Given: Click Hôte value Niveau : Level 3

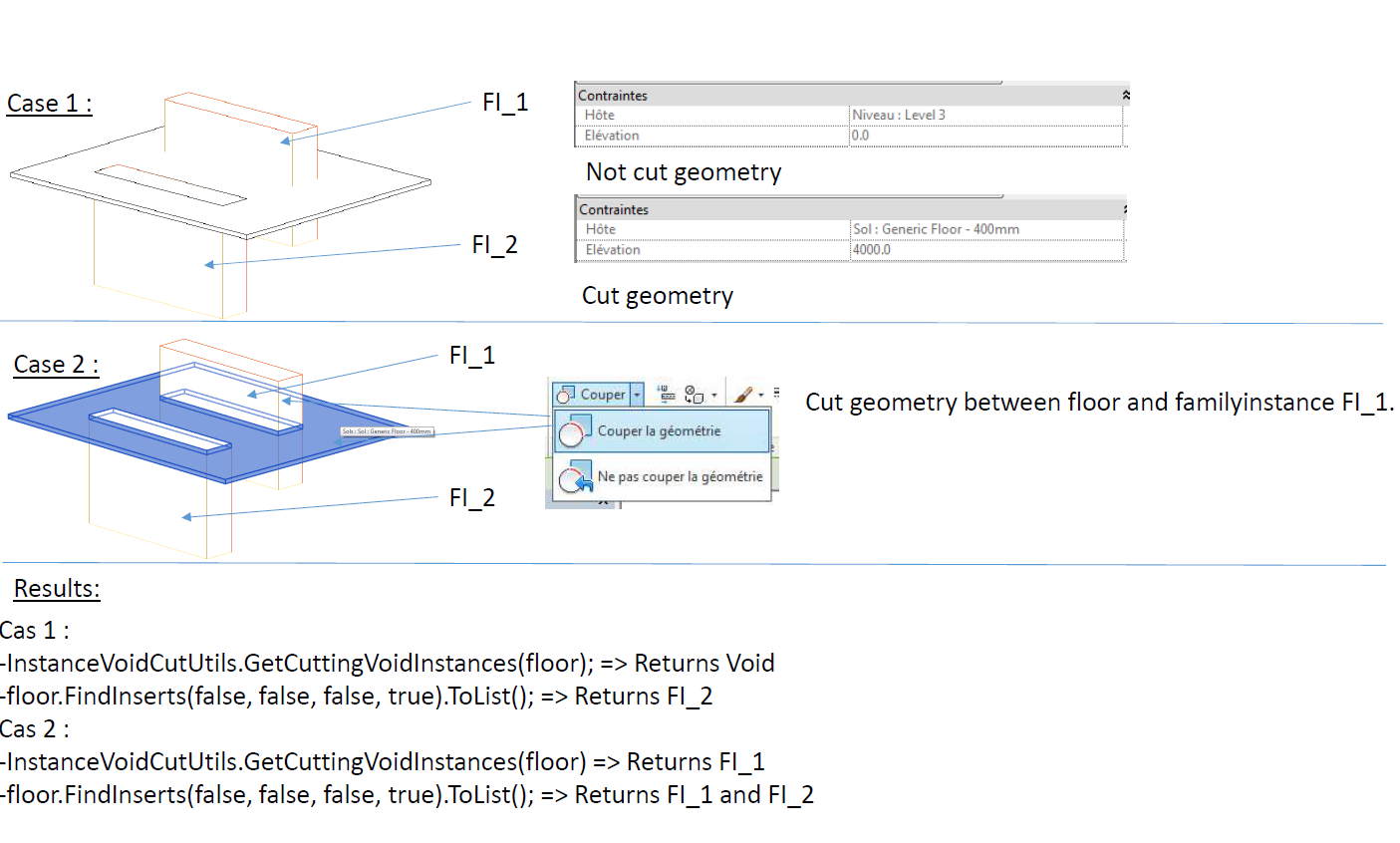Looking at the screenshot, I should click(x=985, y=115).
